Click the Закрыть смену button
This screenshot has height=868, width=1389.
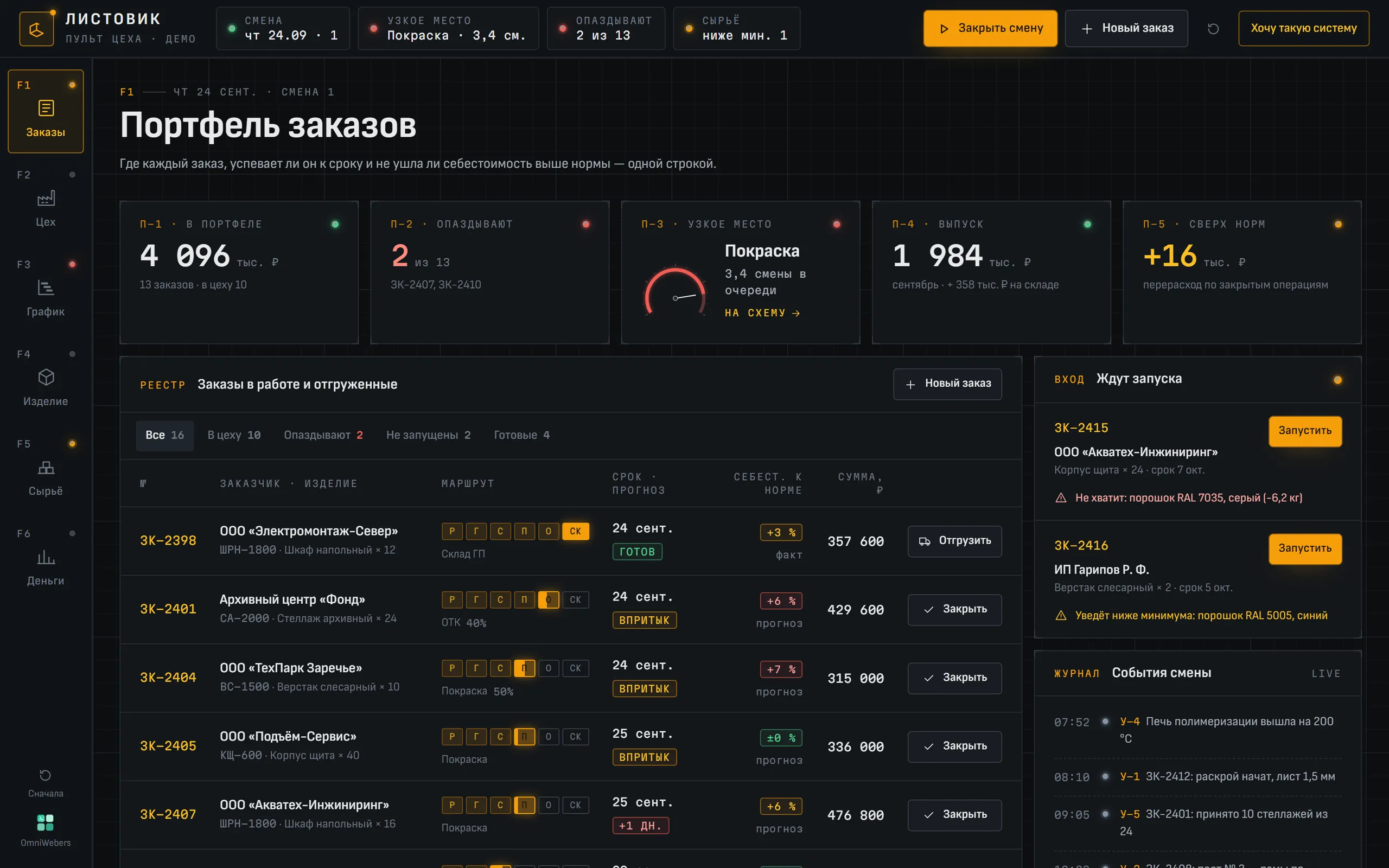990,28
